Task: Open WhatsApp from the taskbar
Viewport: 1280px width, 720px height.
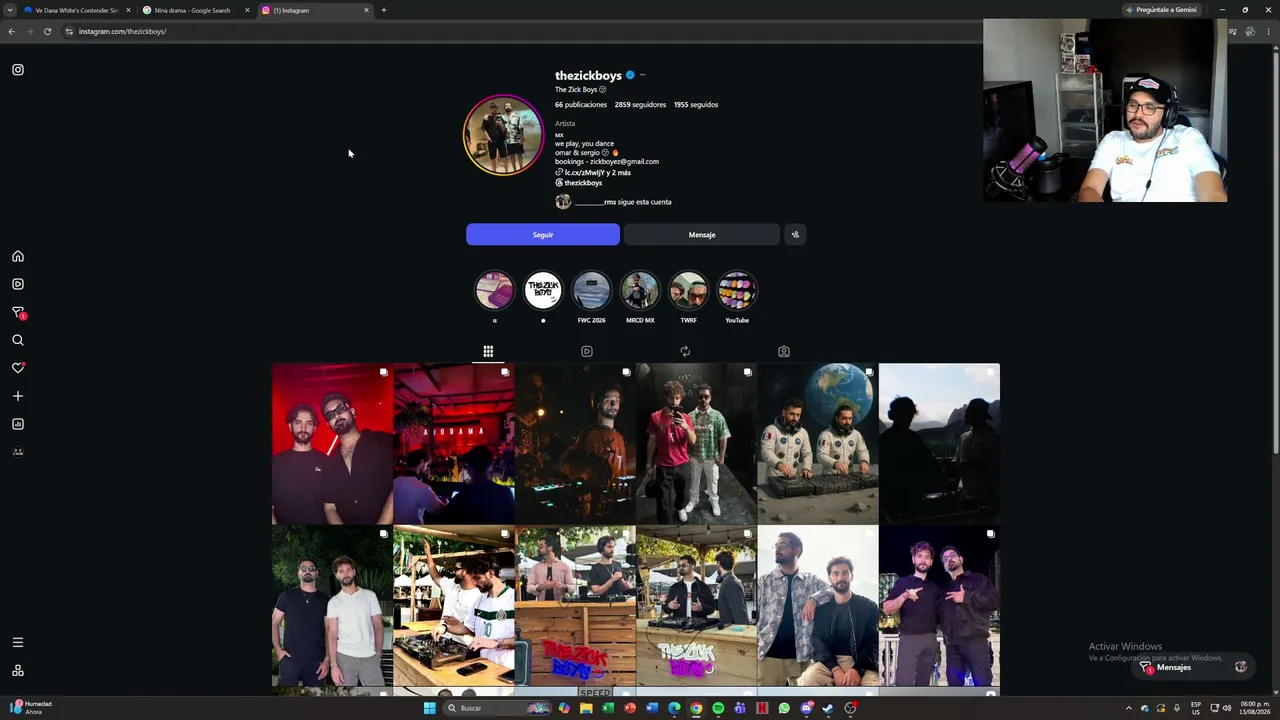Action: (x=784, y=708)
